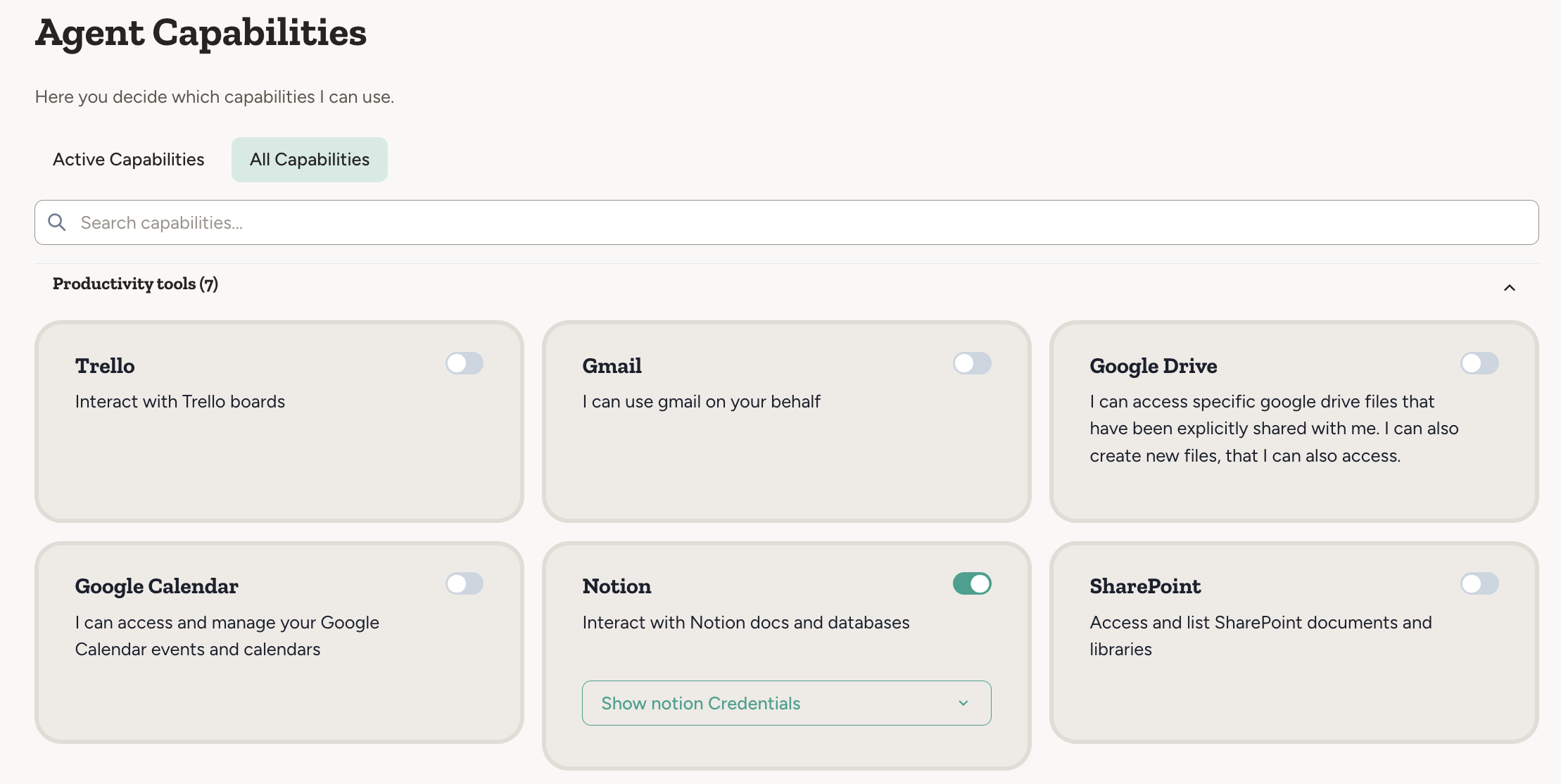
Task: Switch to the Active Capabilities tab
Action: (128, 159)
